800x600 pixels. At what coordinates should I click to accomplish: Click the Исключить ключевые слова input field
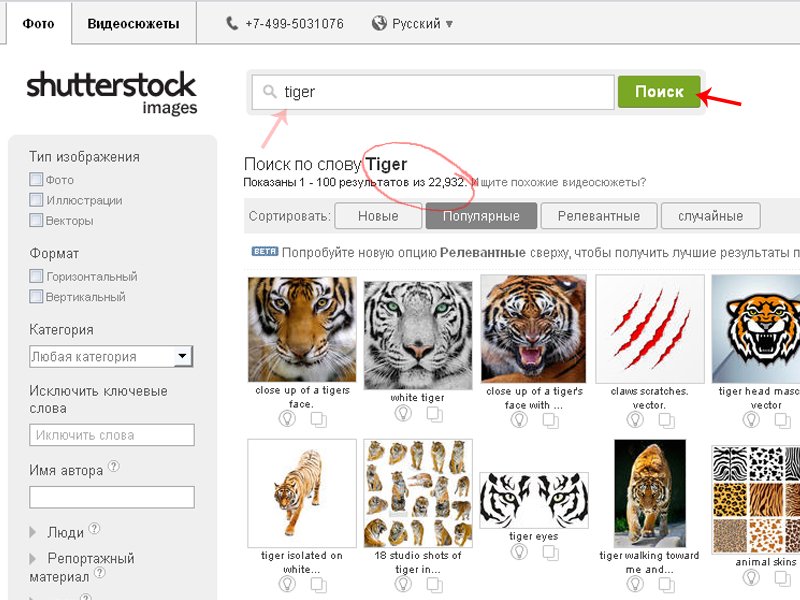pos(111,435)
